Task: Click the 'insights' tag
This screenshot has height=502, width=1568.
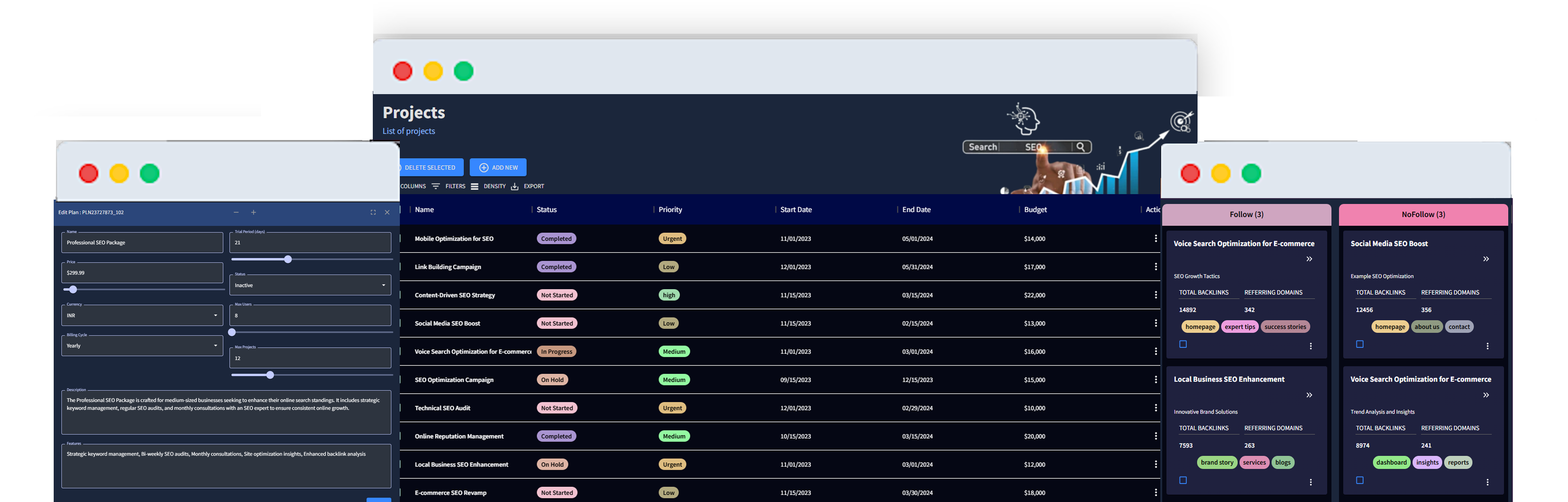Action: (x=1427, y=462)
